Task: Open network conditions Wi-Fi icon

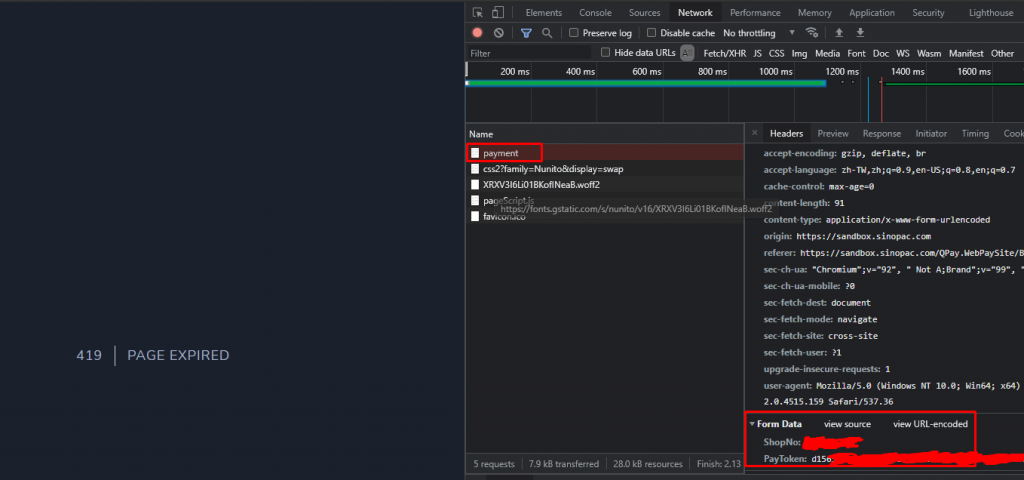Action: coord(812,33)
